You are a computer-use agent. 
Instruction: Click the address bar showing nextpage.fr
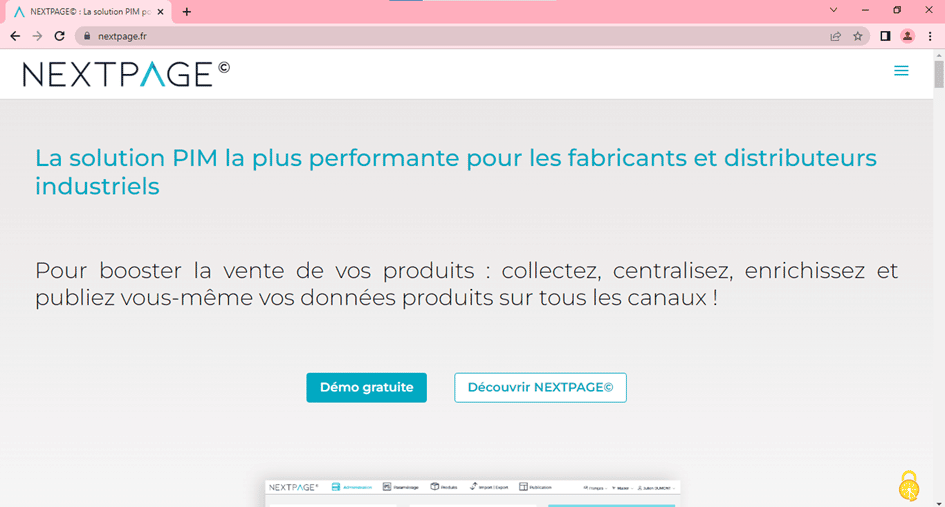pos(450,36)
